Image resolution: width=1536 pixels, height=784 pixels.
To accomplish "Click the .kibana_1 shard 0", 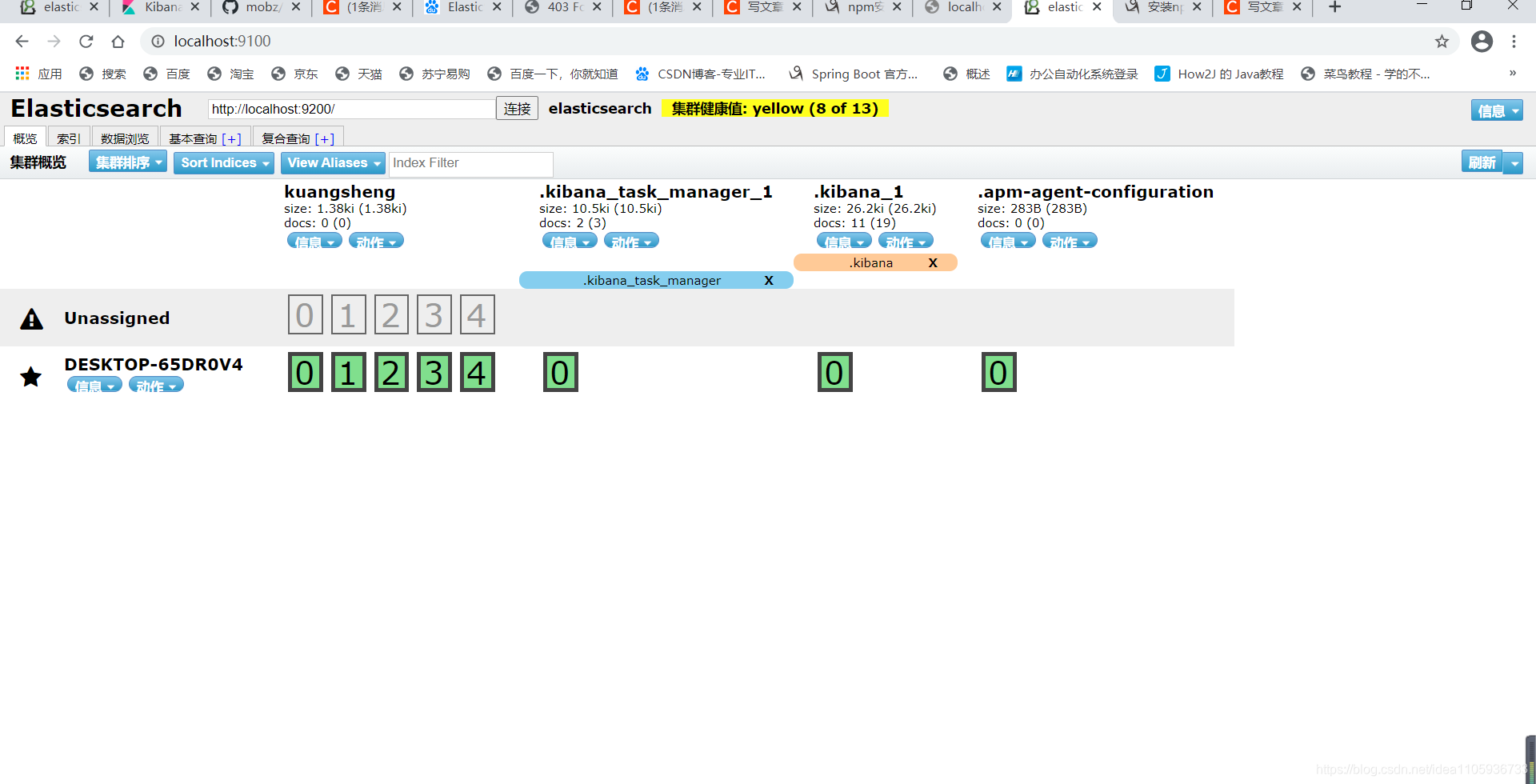I will pos(834,373).
